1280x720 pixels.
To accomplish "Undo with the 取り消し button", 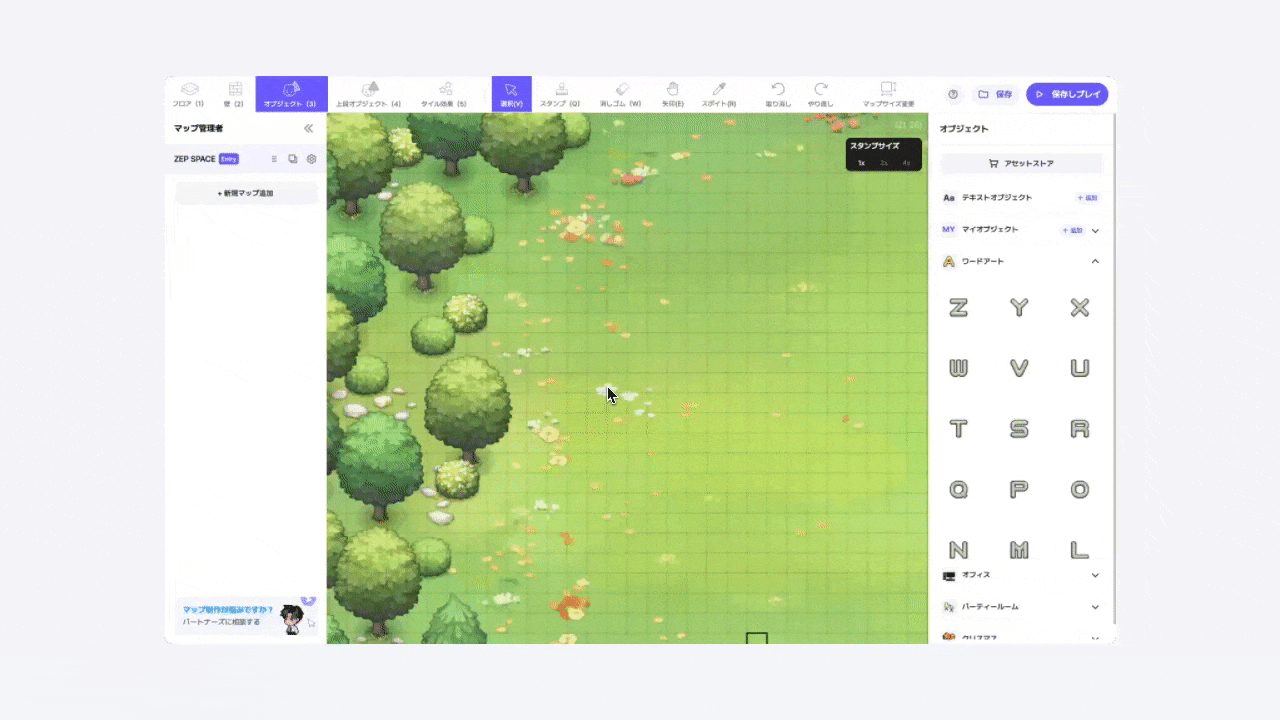I will [777, 94].
